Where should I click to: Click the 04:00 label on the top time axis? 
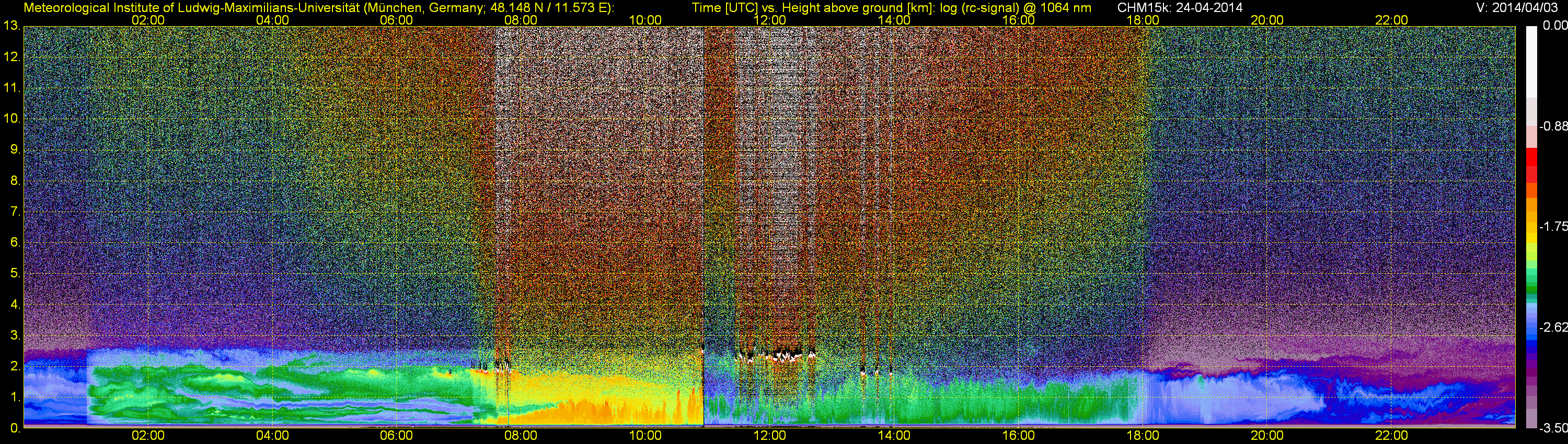(x=272, y=20)
